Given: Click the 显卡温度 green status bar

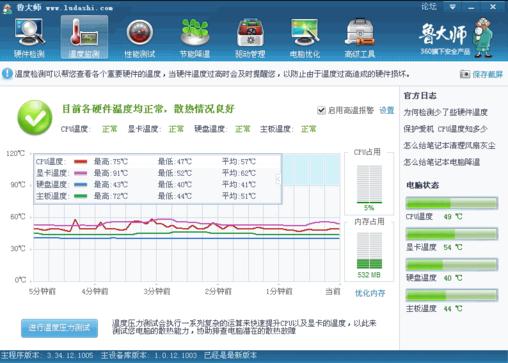Looking at the screenshot, I should [x=452, y=234].
